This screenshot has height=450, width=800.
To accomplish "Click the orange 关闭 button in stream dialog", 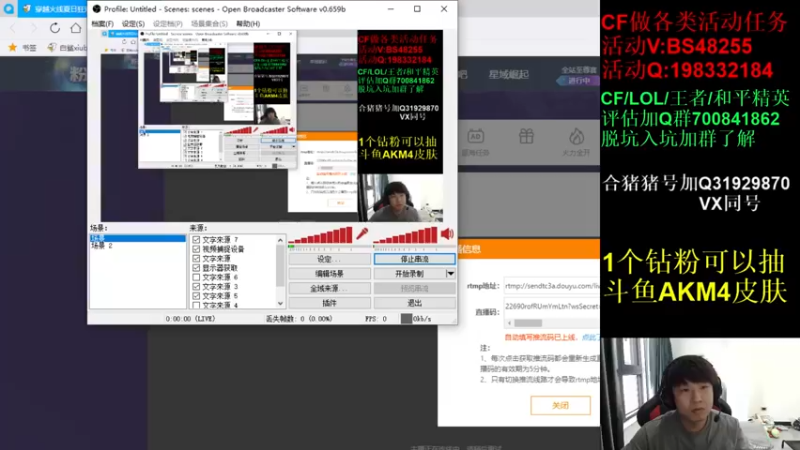I will tap(560, 405).
